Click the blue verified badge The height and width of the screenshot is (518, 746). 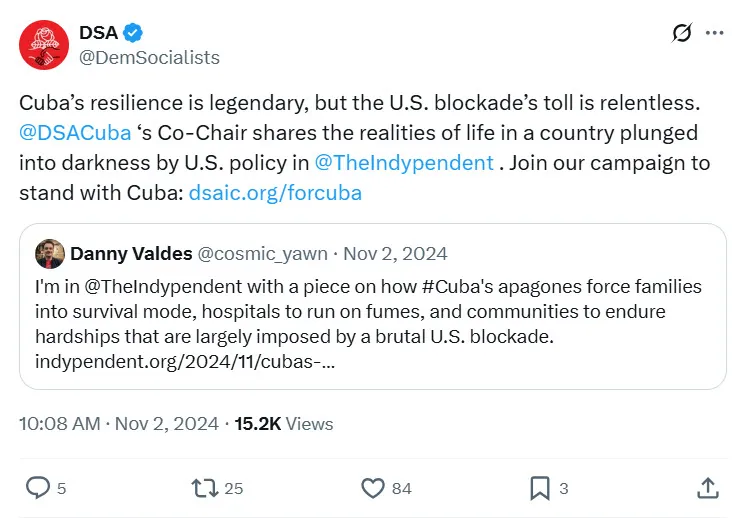(129, 32)
